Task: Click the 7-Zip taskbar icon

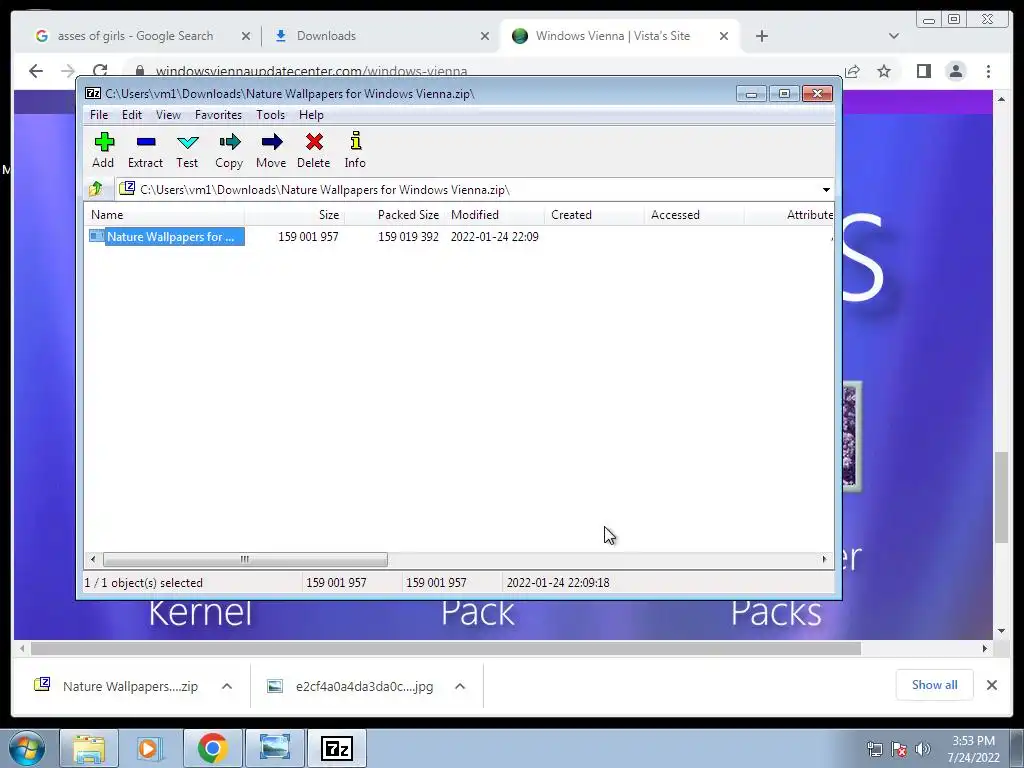Action: pyautogui.click(x=337, y=748)
